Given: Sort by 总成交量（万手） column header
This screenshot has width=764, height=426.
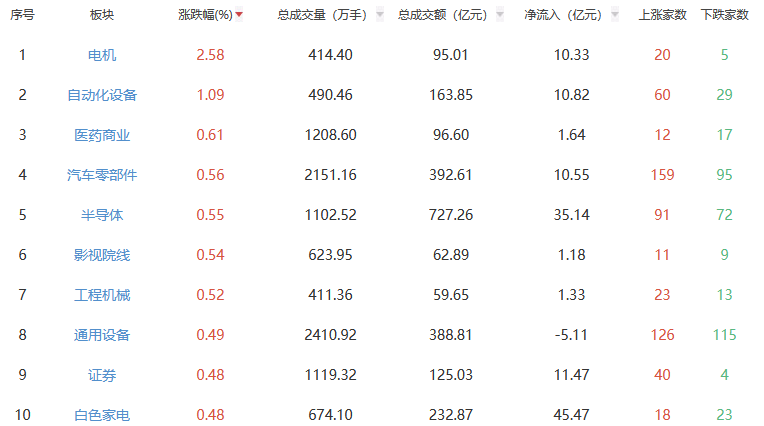Looking at the screenshot, I should pyautogui.click(x=322, y=15).
